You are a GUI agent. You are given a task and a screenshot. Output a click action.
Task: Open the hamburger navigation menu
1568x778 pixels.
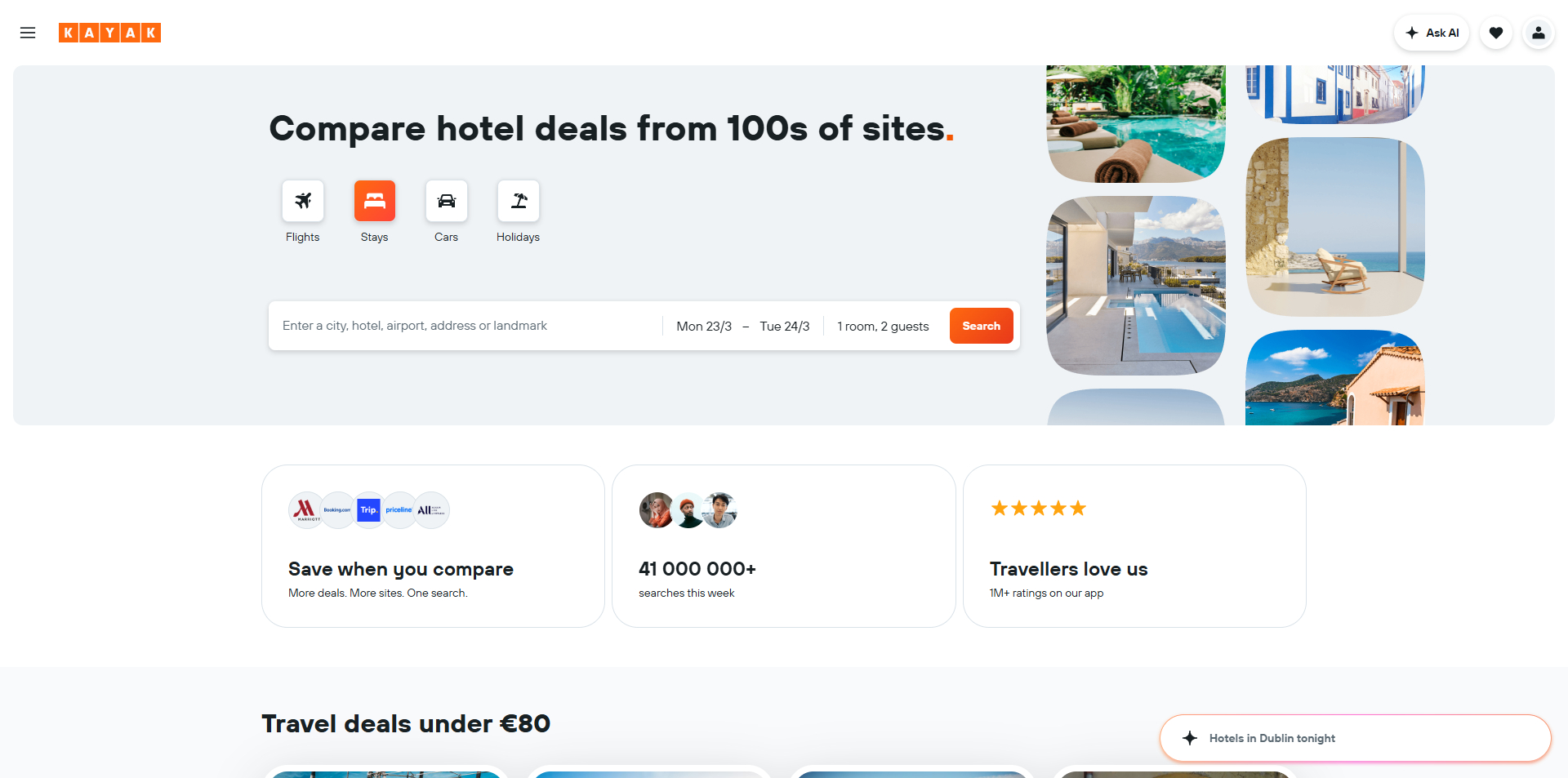[28, 33]
